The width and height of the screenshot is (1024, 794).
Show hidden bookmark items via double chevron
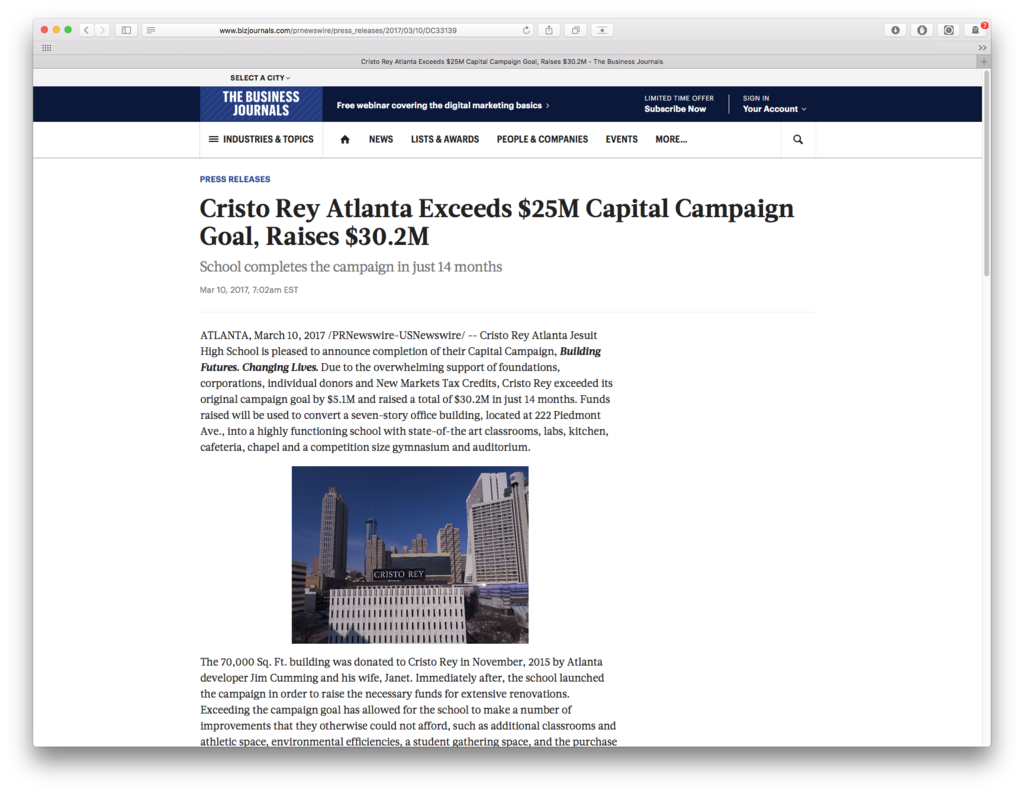pyautogui.click(x=982, y=48)
